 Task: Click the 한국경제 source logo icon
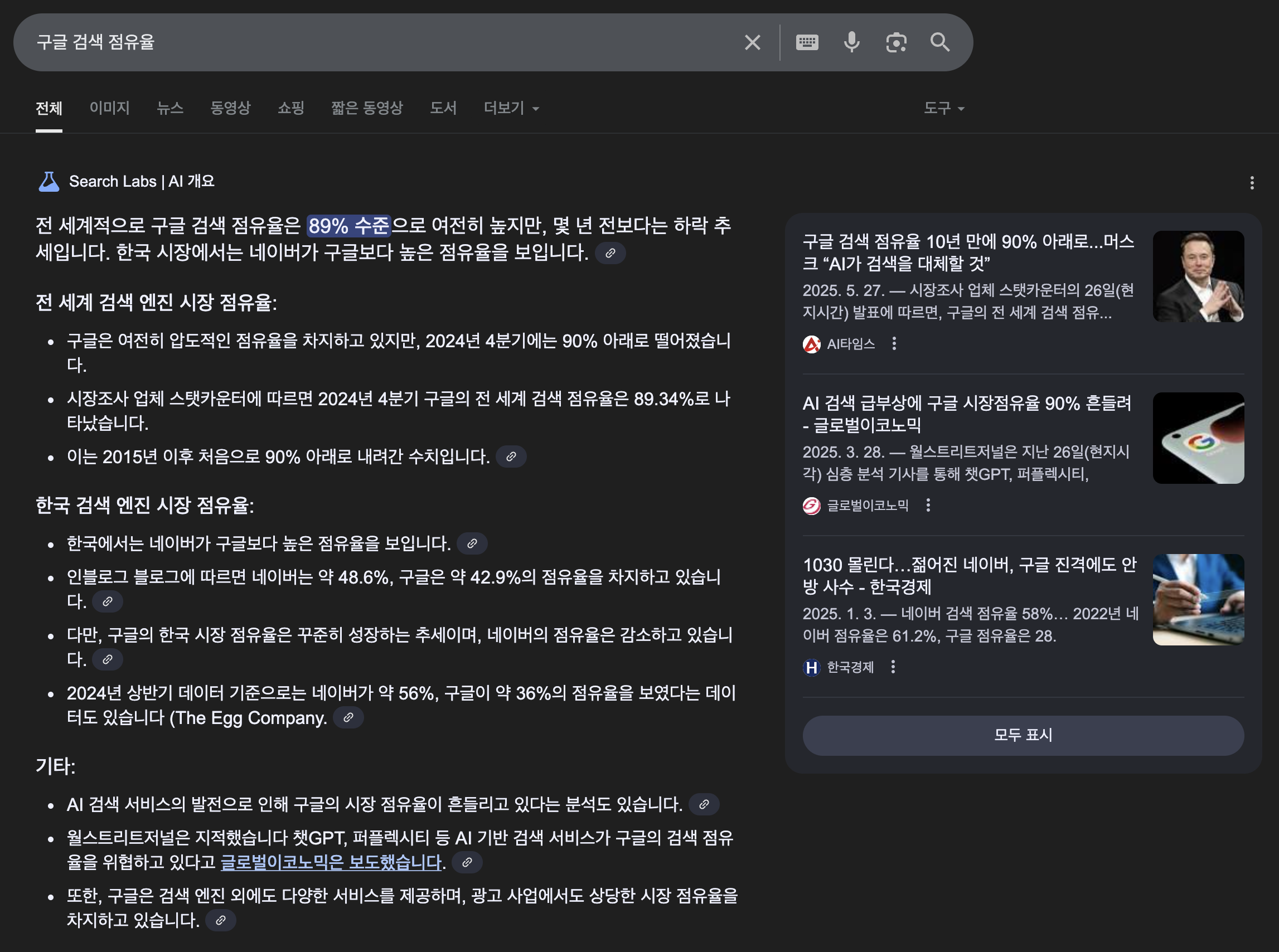tap(812, 667)
